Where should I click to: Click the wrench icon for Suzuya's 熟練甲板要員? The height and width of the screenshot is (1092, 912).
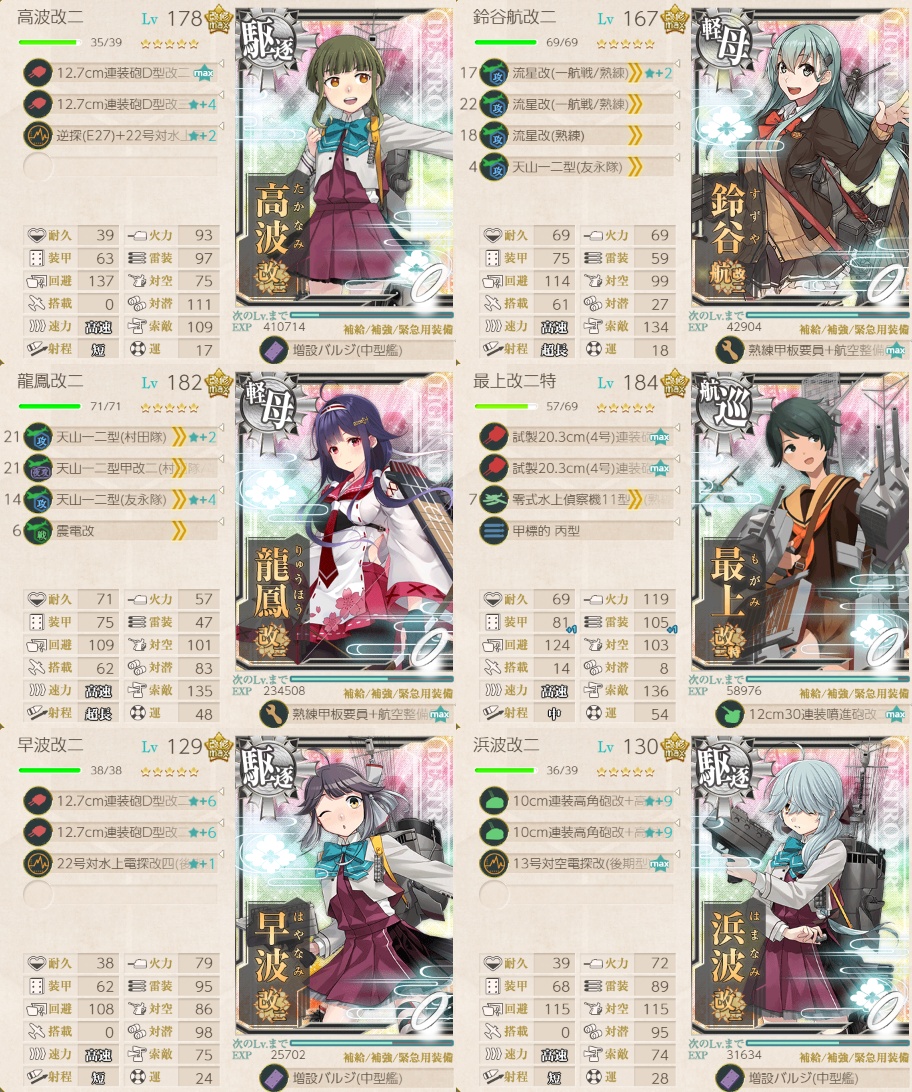tap(729, 350)
